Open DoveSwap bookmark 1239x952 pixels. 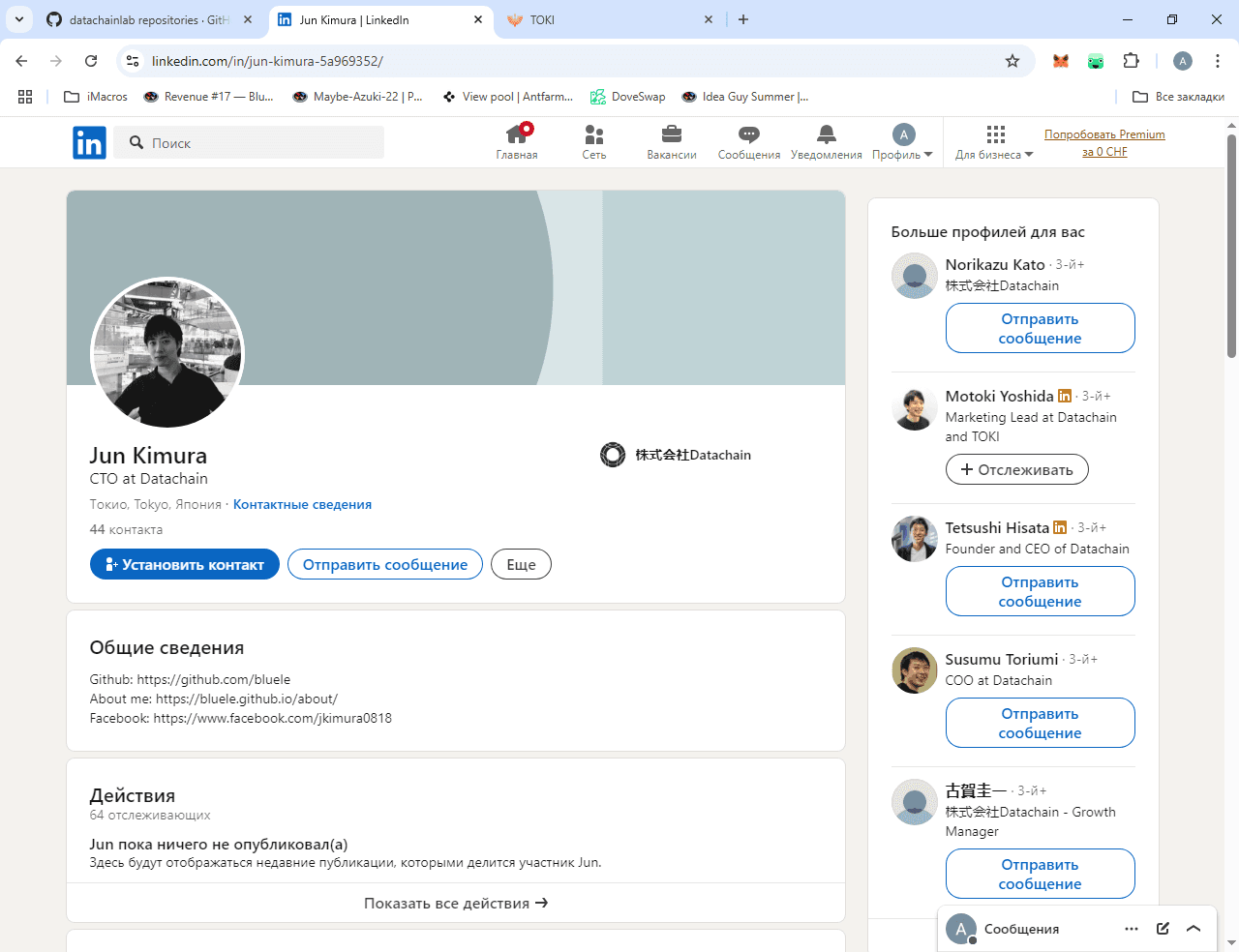tap(628, 97)
